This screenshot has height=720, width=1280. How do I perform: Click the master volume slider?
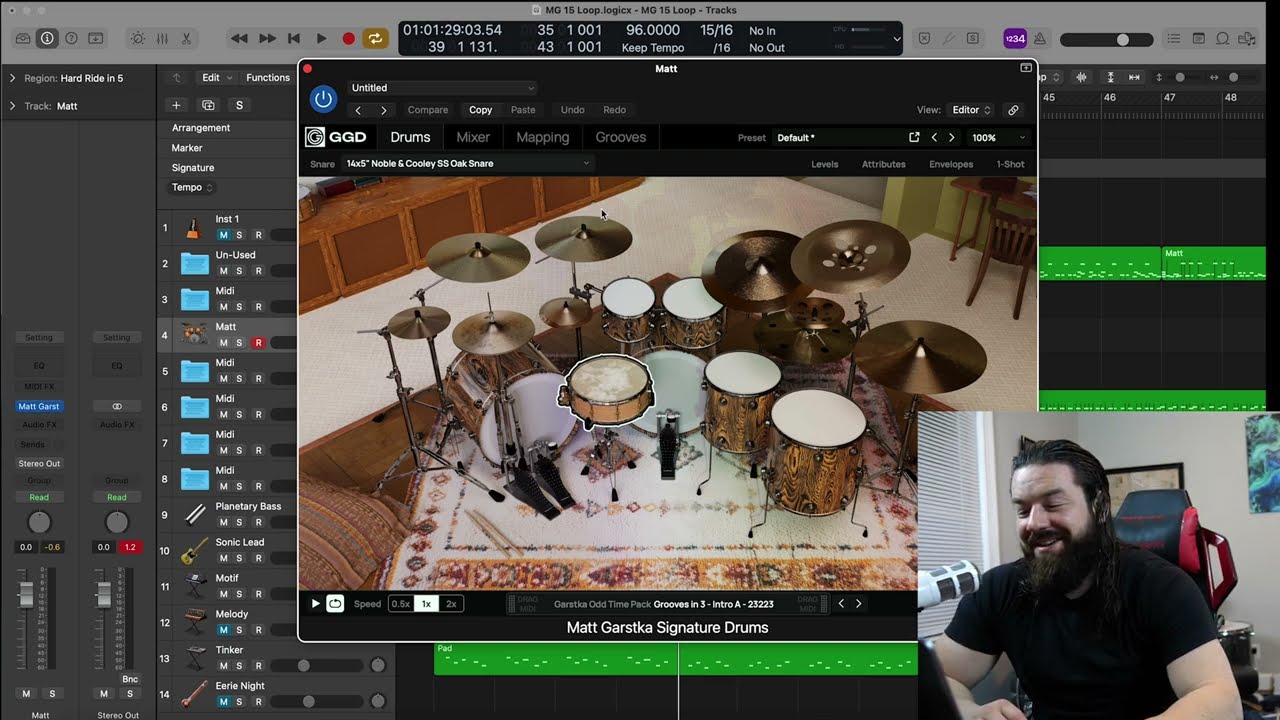[1107, 39]
